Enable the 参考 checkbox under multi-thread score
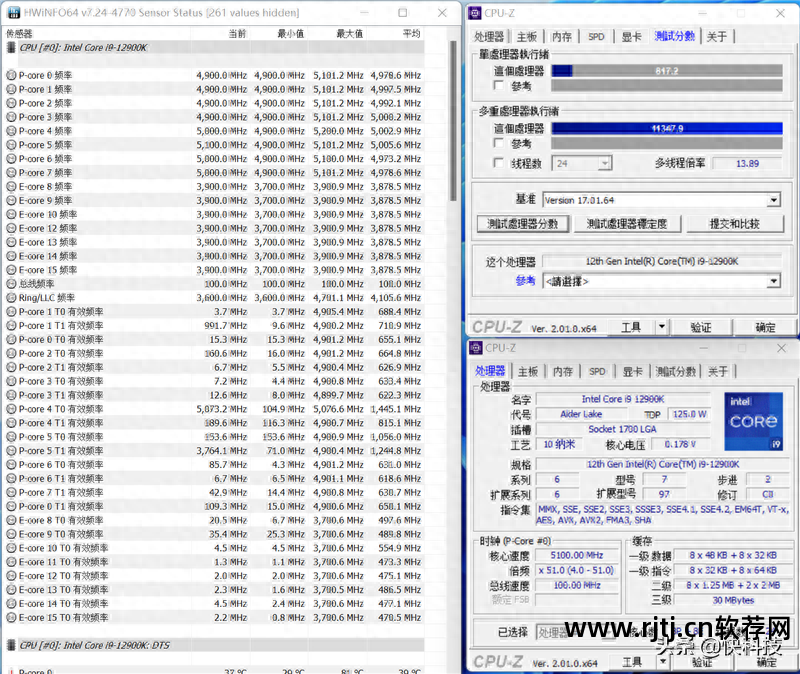 (x=499, y=144)
